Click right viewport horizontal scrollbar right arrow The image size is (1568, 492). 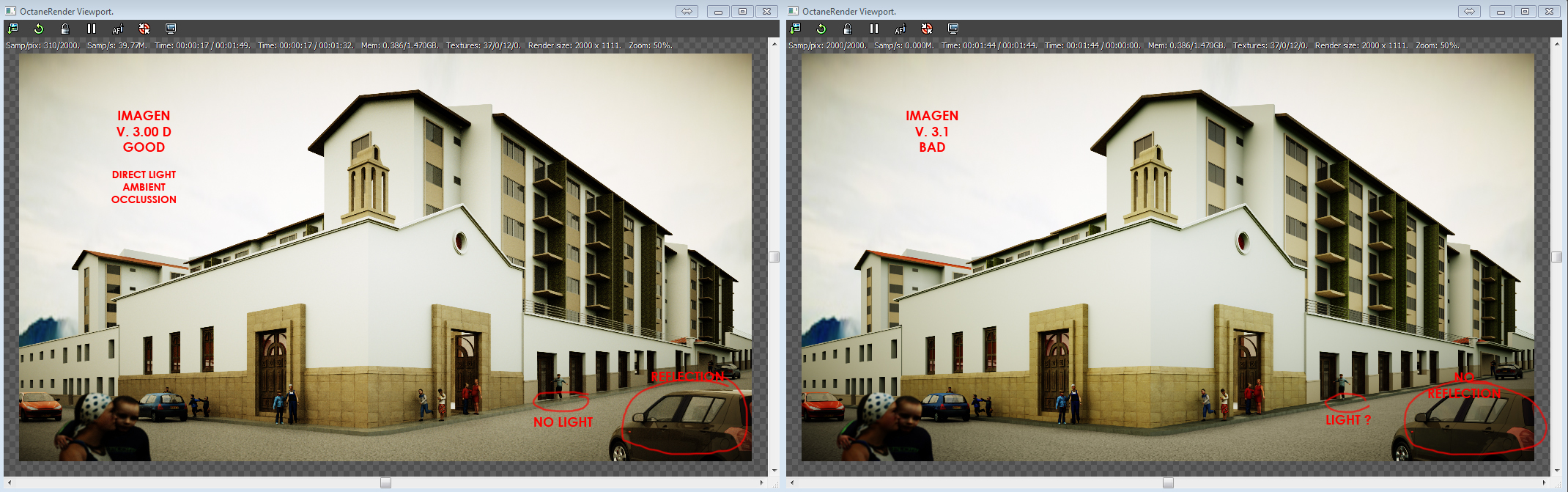click(x=1545, y=482)
